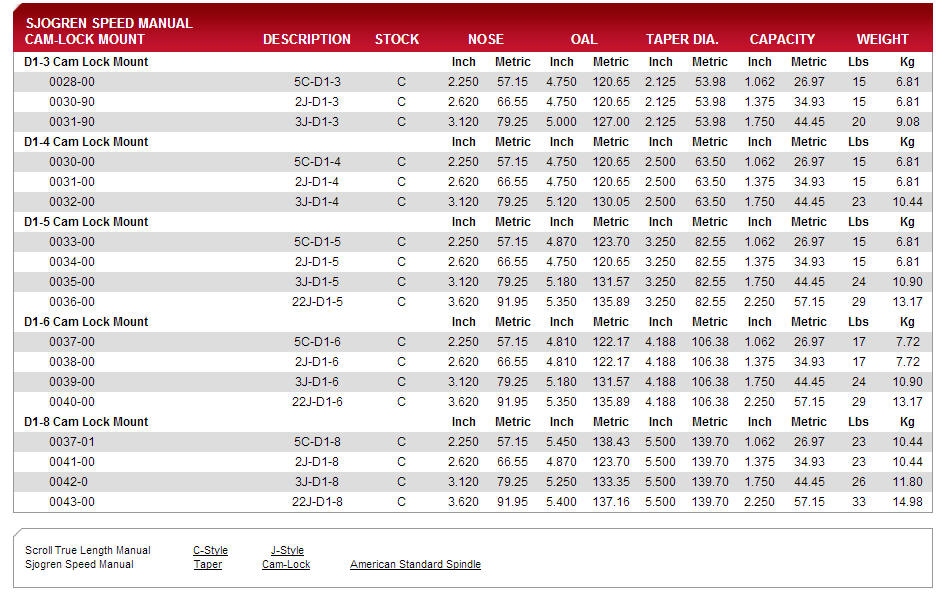Select part number 0041-00
944x598 pixels.
[x=72, y=462]
